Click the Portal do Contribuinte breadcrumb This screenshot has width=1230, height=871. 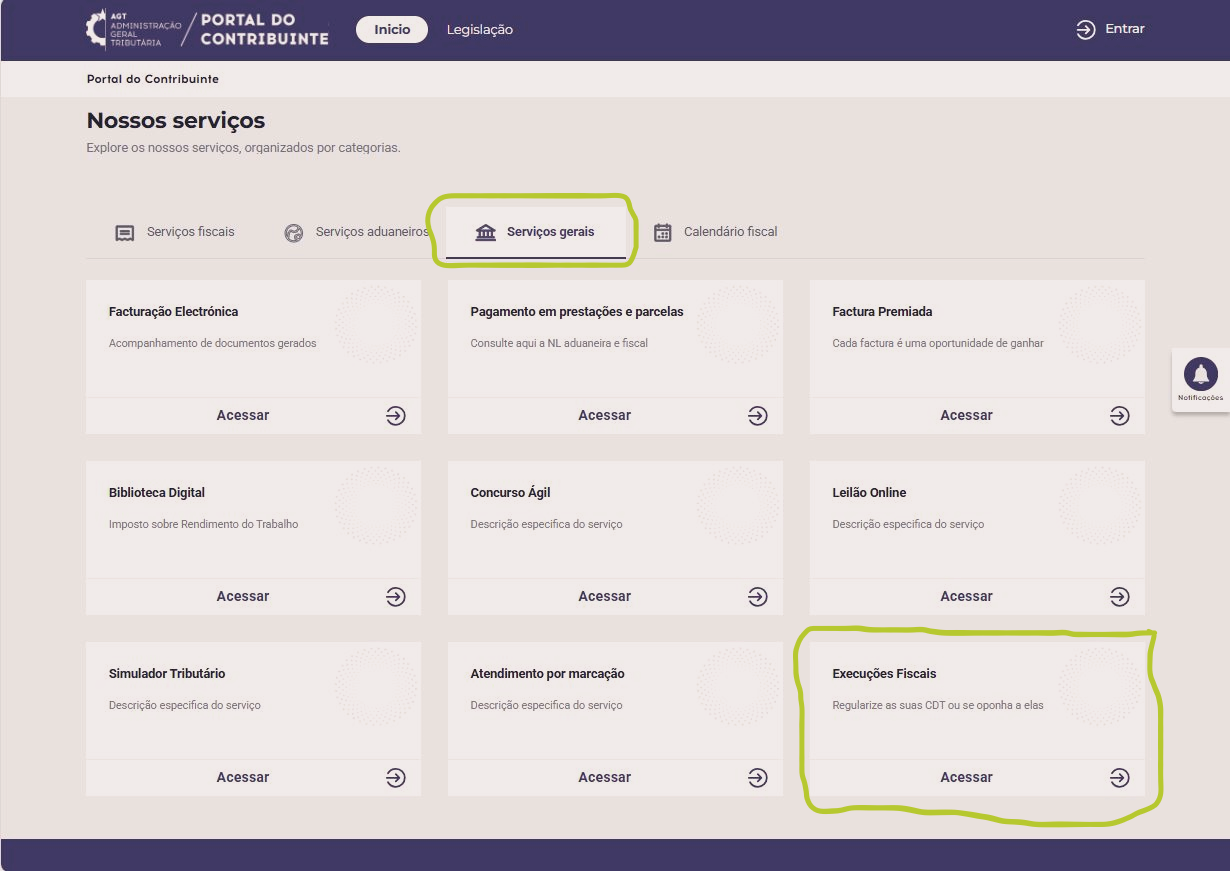pos(152,79)
